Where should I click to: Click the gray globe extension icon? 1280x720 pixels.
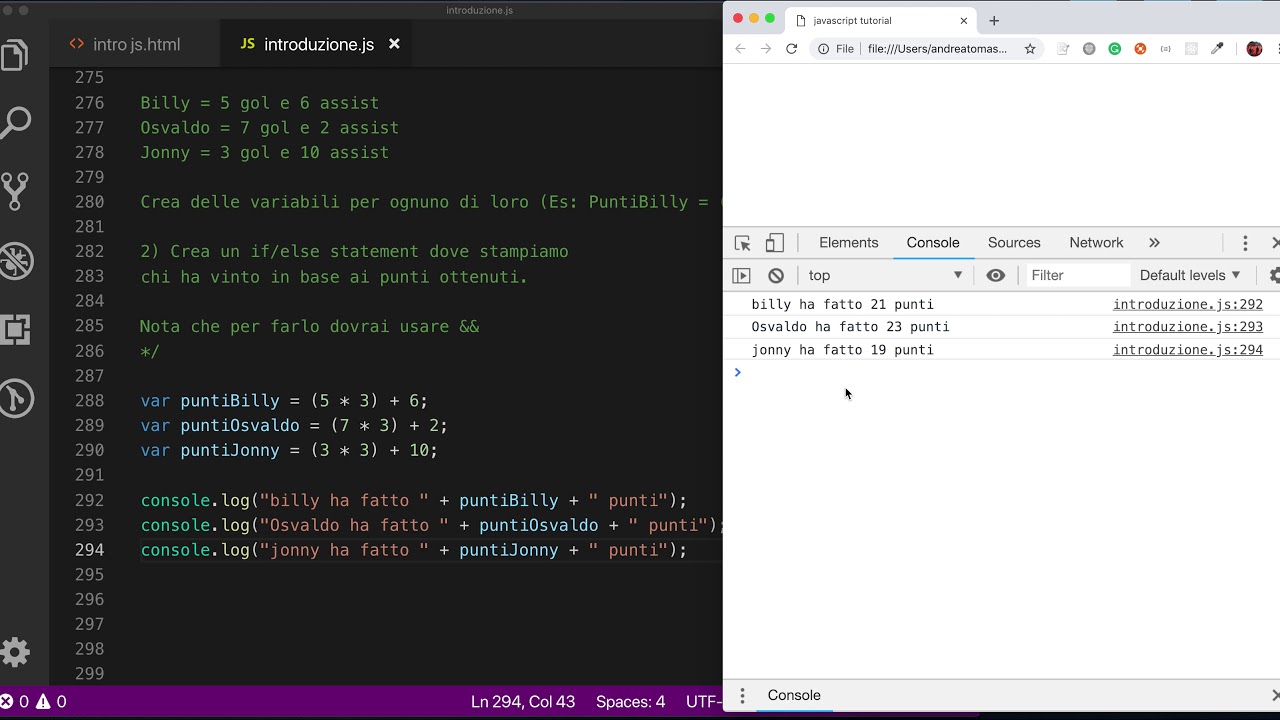pos(1089,48)
